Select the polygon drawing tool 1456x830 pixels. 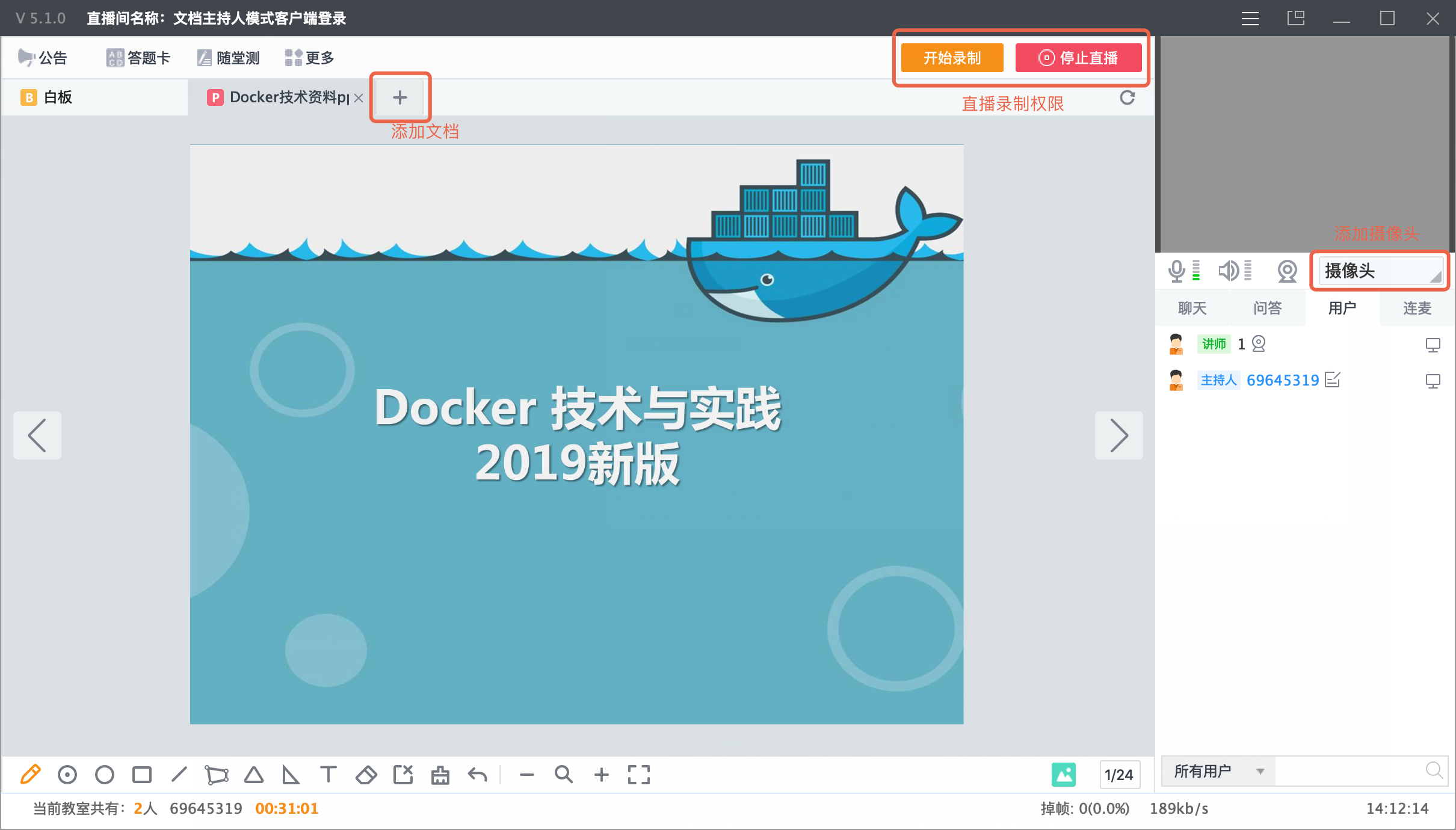coord(217,775)
